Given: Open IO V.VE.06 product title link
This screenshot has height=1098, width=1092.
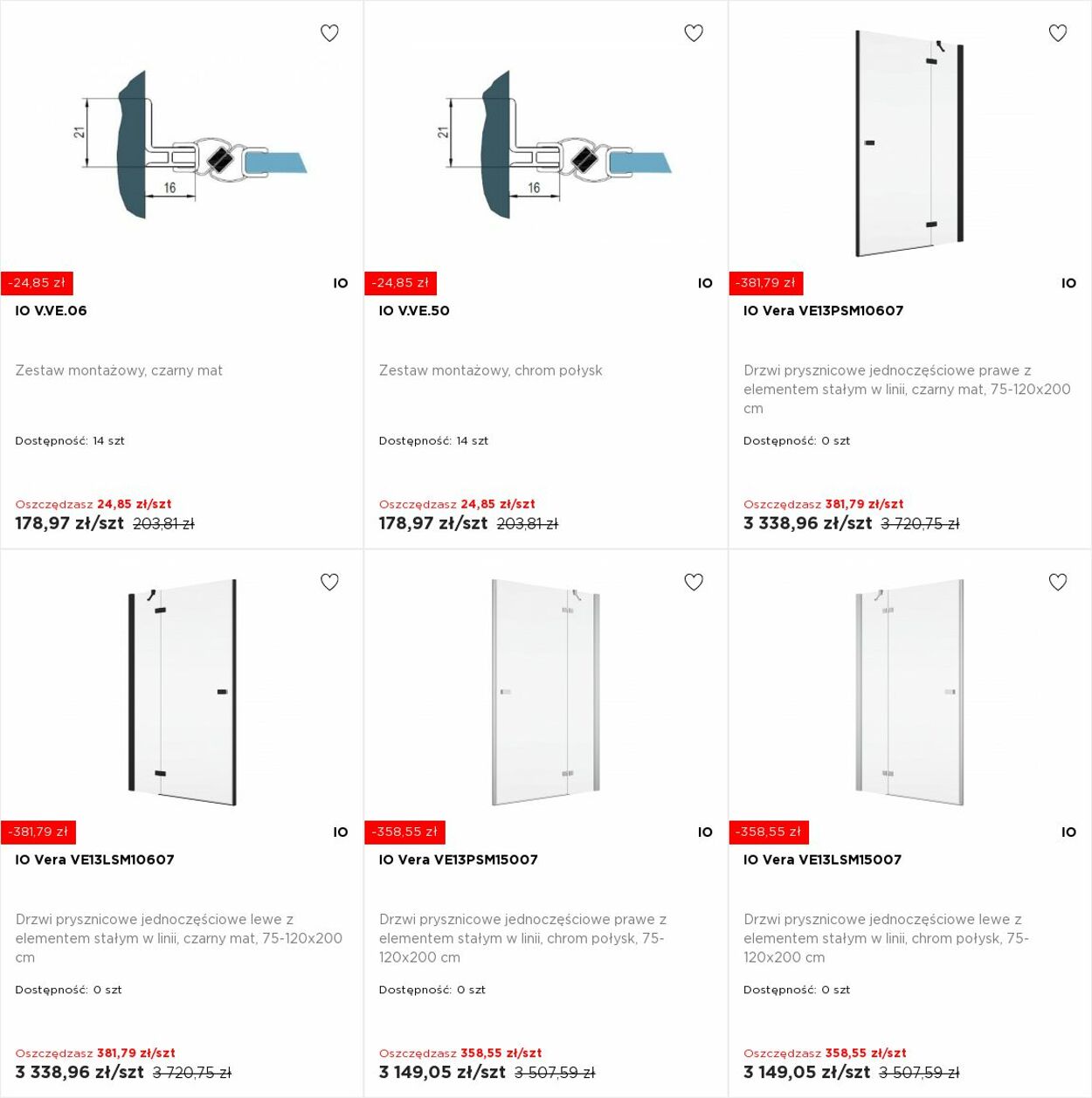Looking at the screenshot, I should click(52, 311).
